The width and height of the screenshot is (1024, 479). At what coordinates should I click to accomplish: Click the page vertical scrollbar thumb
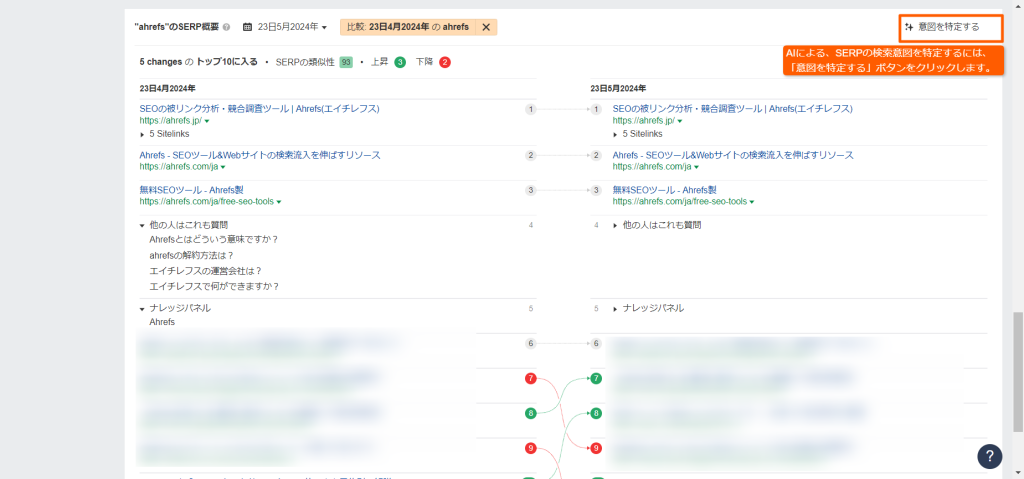pyautogui.click(x=1018, y=371)
